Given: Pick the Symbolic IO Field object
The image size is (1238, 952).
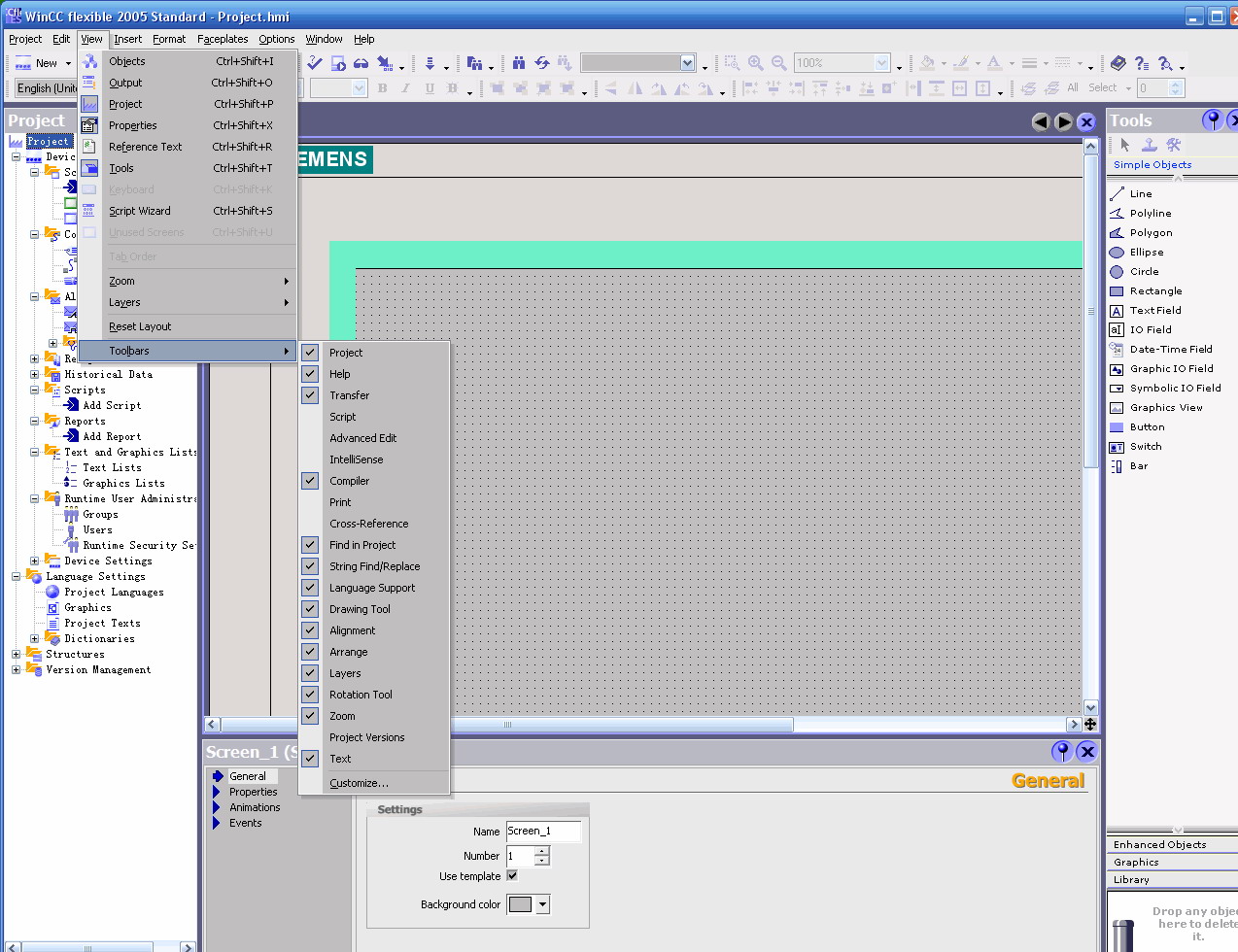Looking at the screenshot, I should [1165, 388].
